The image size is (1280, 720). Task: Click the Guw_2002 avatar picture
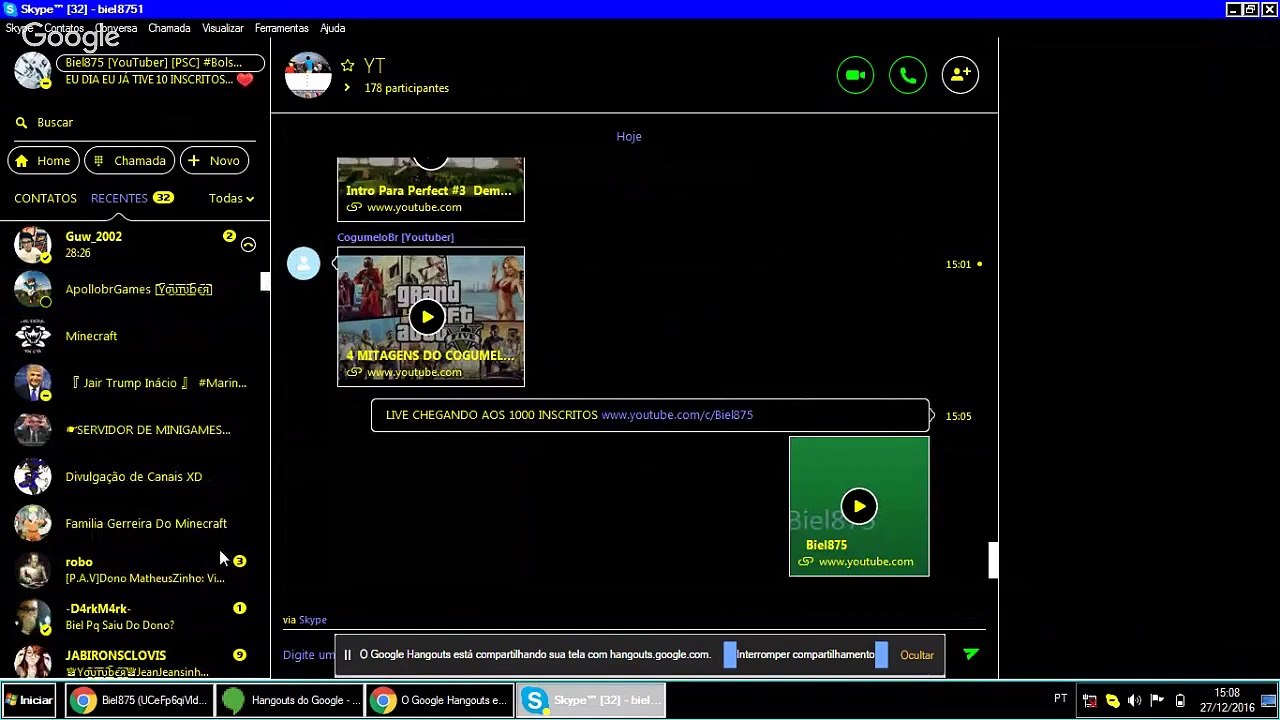click(32, 244)
